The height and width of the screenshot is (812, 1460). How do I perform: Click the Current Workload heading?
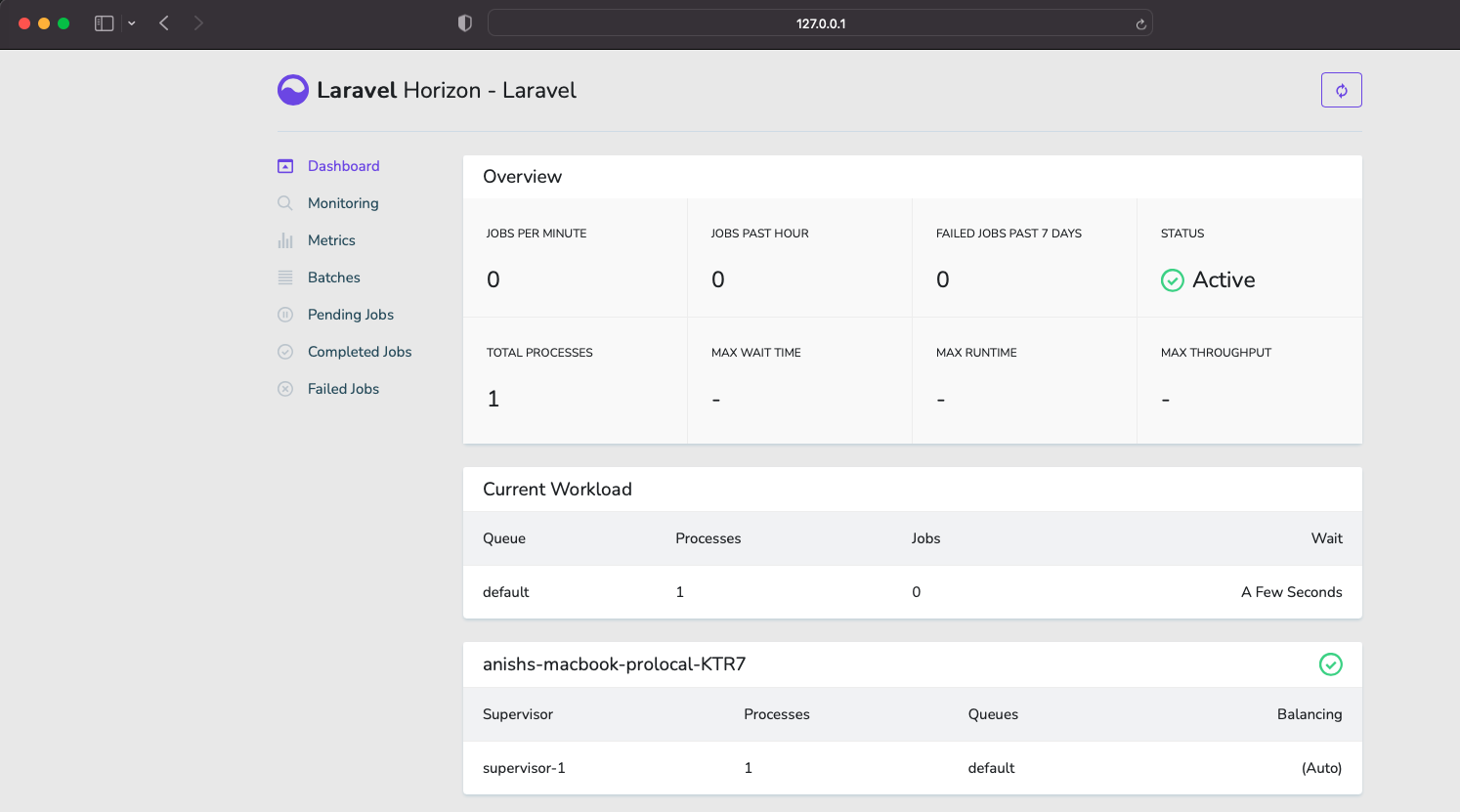click(557, 490)
